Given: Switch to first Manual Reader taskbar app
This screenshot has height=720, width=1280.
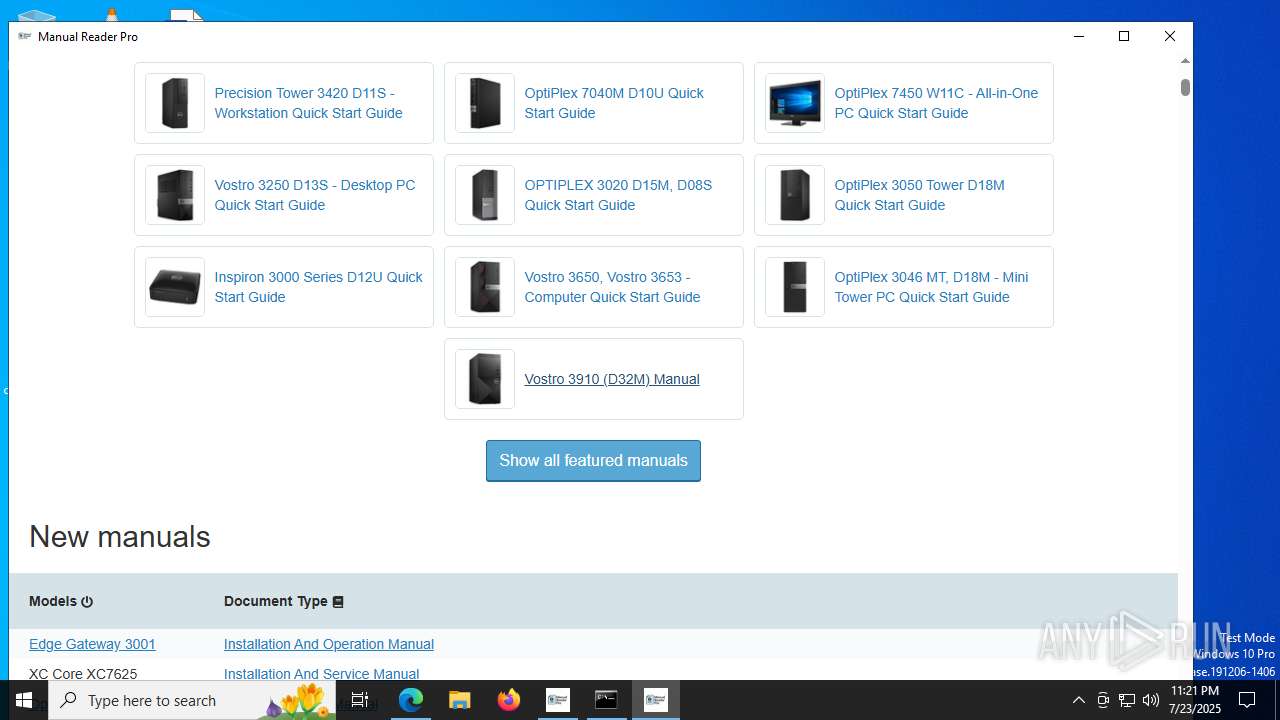Looking at the screenshot, I should click(x=557, y=700).
